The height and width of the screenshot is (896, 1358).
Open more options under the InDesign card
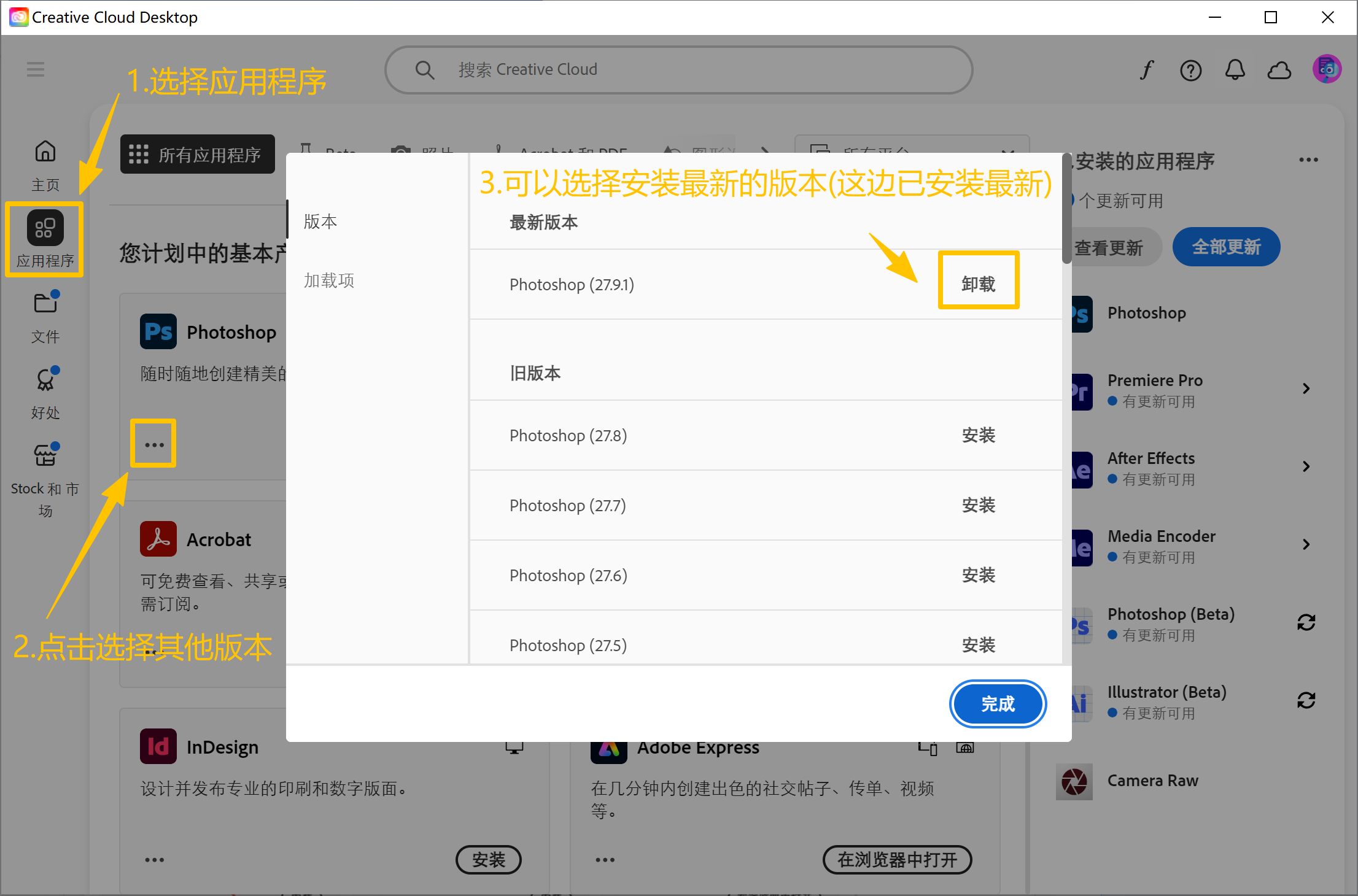tap(154, 860)
